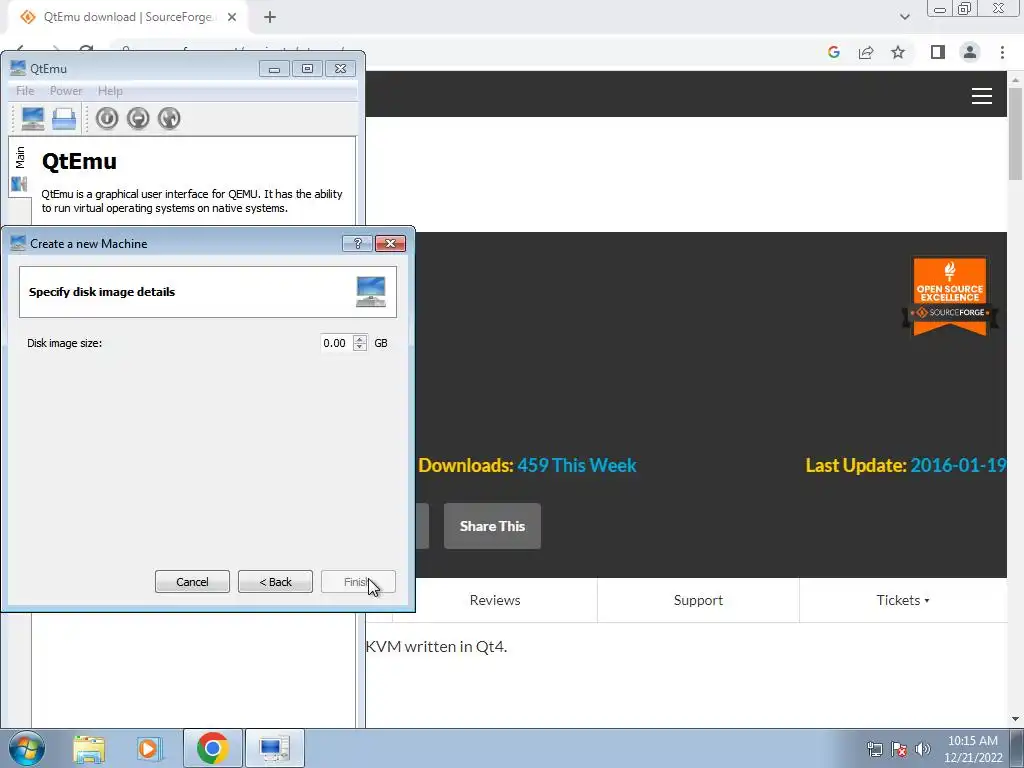
Task: Open Chrome three-dot menu
Action: [1002, 52]
